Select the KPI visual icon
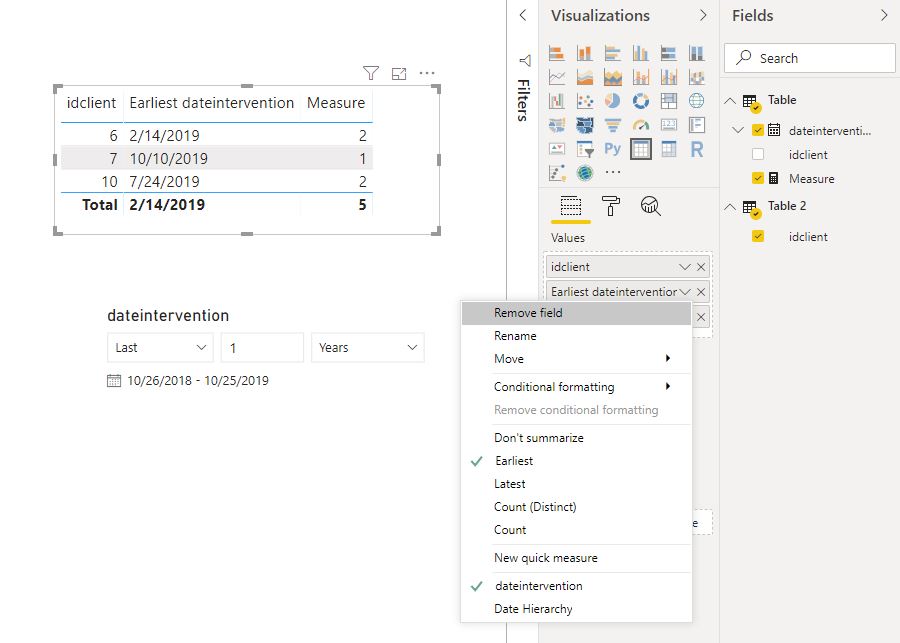This screenshot has height=643, width=900. pos(557,149)
